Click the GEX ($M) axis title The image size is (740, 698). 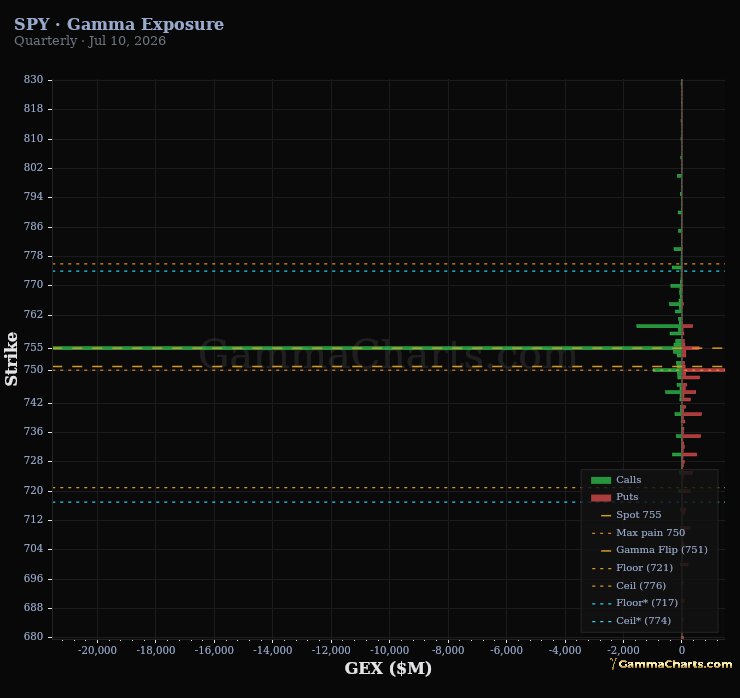(388, 668)
